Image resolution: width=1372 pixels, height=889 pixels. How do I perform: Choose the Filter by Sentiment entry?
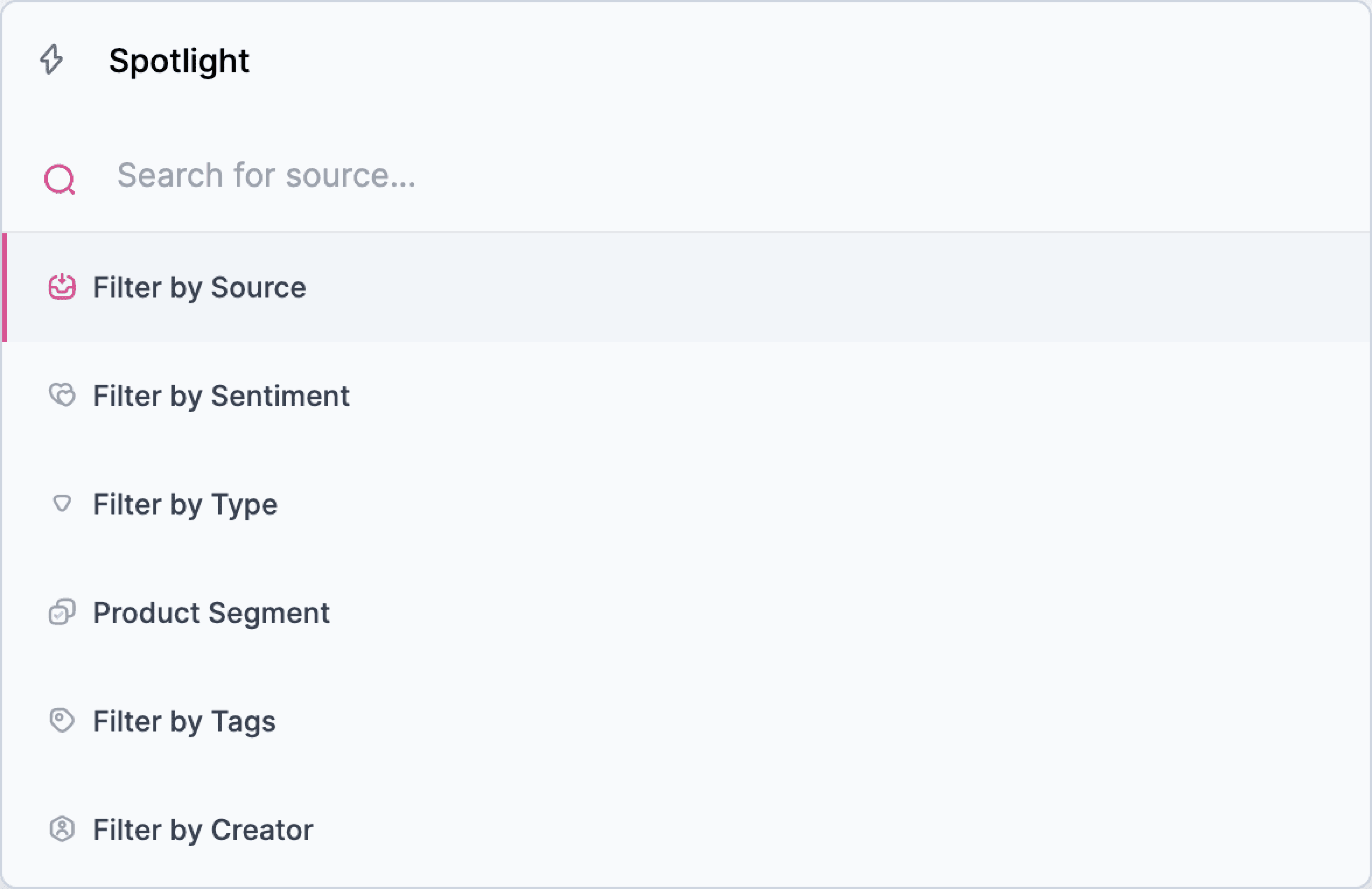(x=686, y=396)
